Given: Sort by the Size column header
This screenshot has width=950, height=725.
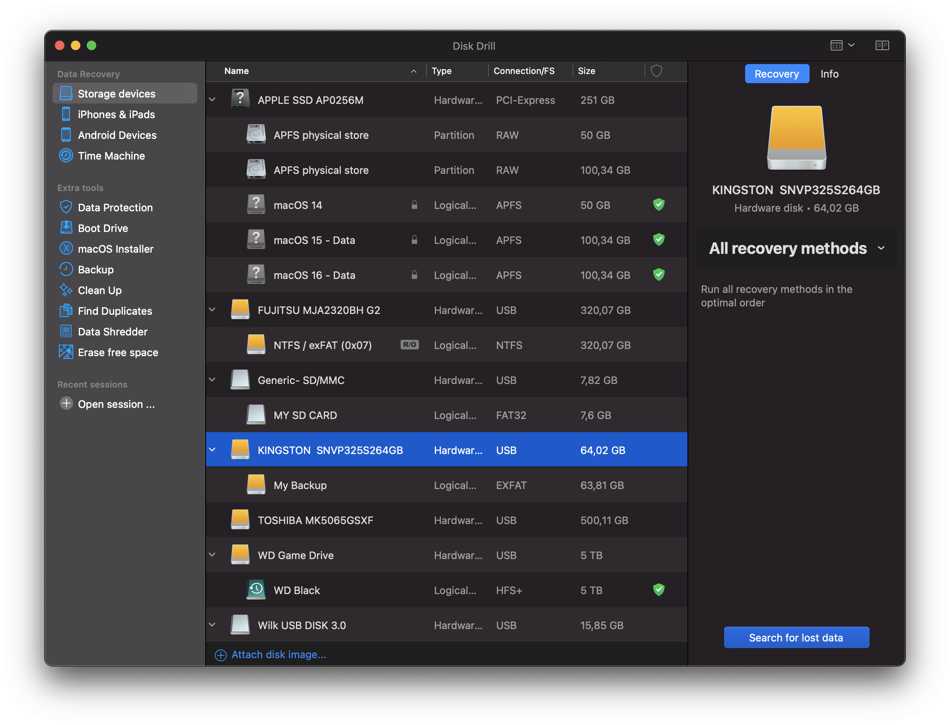Looking at the screenshot, I should [608, 71].
